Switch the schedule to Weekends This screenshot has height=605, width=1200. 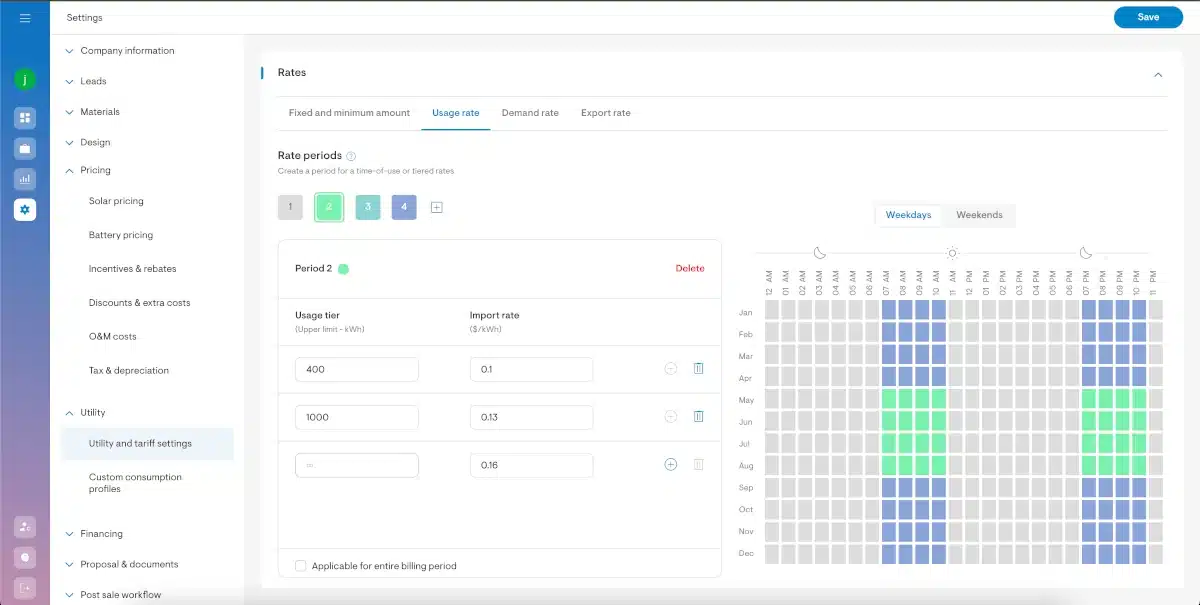(979, 215)
